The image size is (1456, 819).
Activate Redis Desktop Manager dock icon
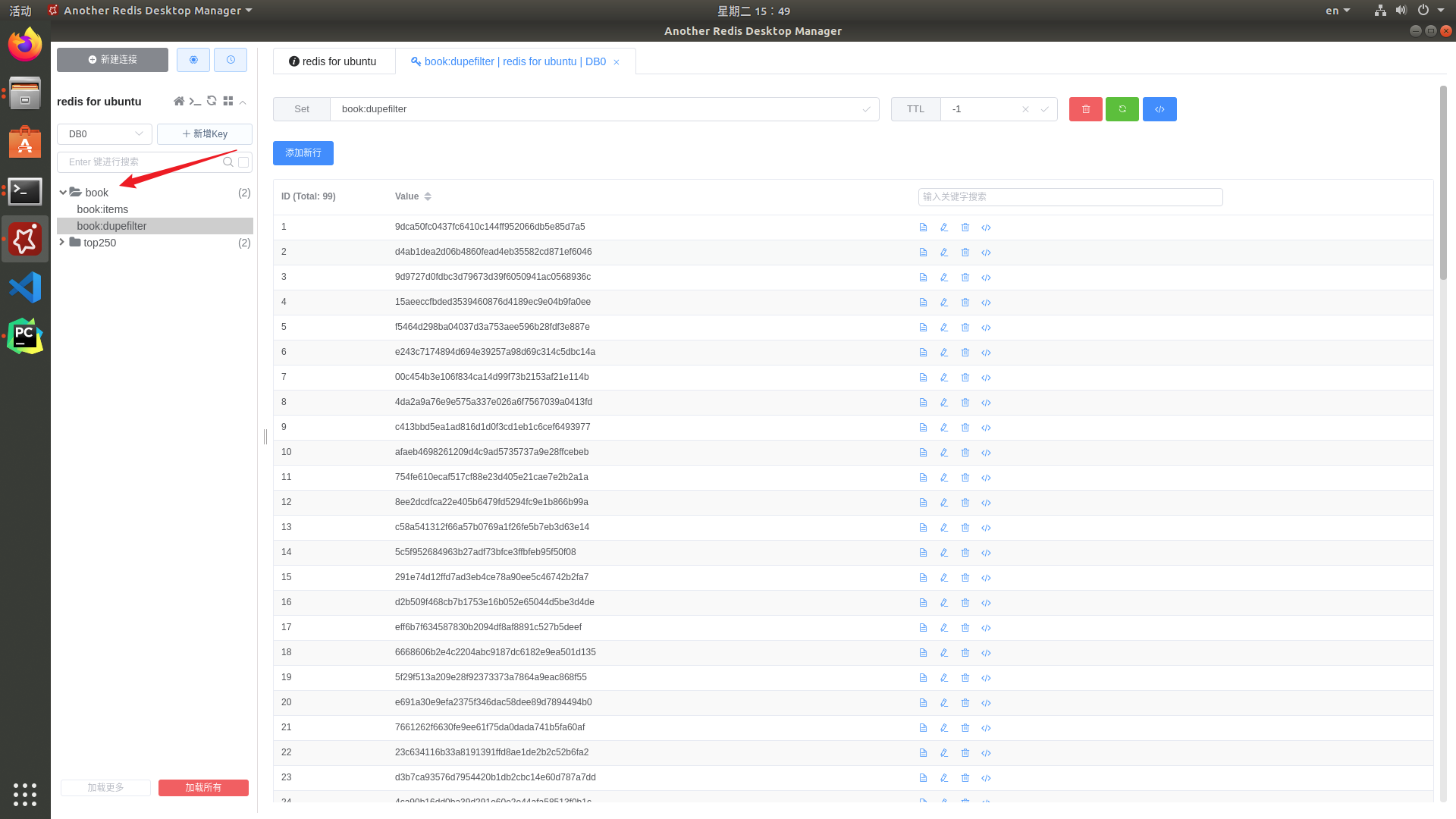coord(25,240)
